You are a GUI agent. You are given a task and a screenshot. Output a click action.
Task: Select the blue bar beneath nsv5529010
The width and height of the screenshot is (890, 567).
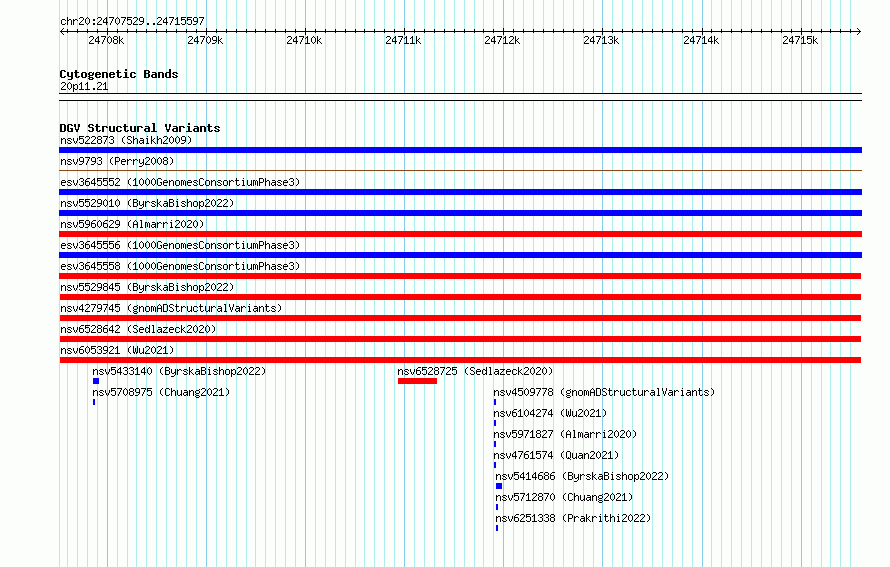pos(460,213)
